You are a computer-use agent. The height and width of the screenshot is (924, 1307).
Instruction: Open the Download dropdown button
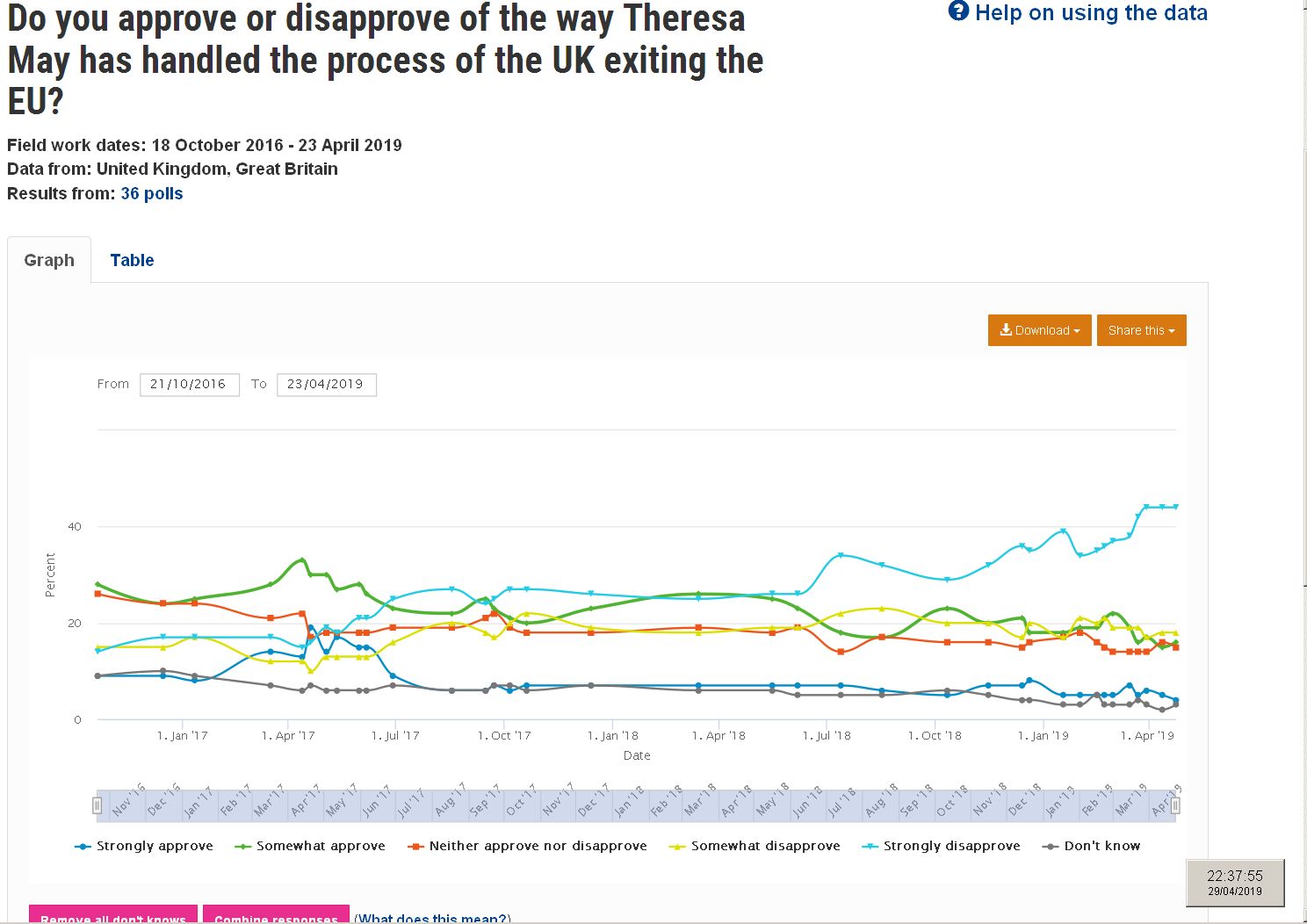[x=1039, y=330]
